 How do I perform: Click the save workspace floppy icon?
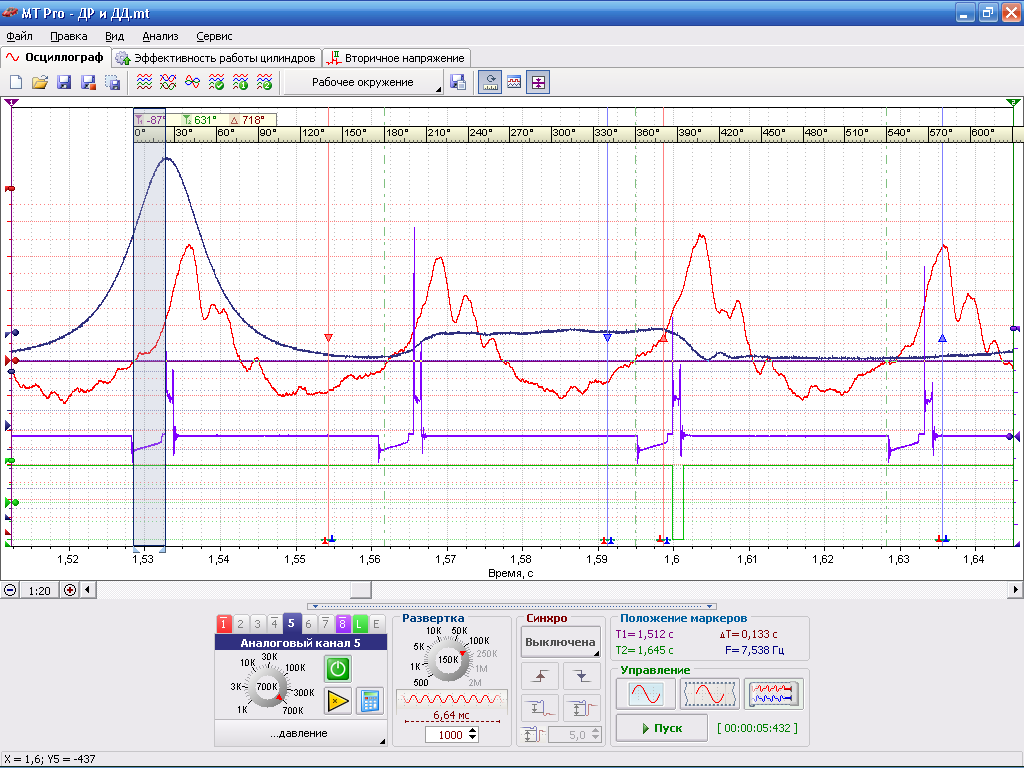pyautogui.click(x=458, y=82)
